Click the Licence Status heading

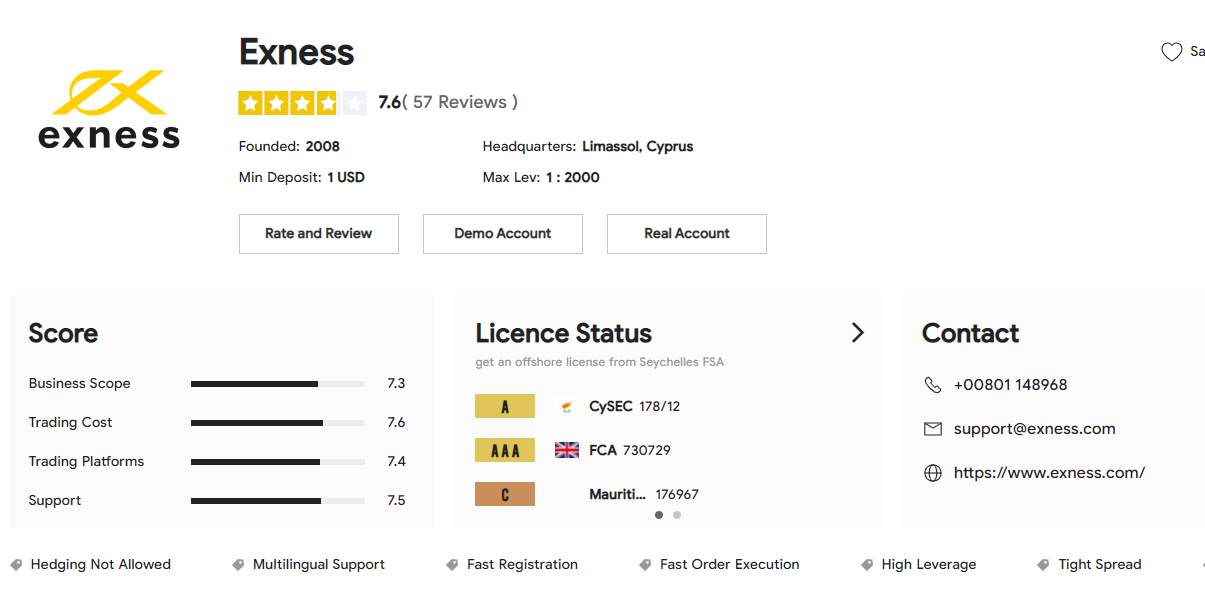point(564,333)
